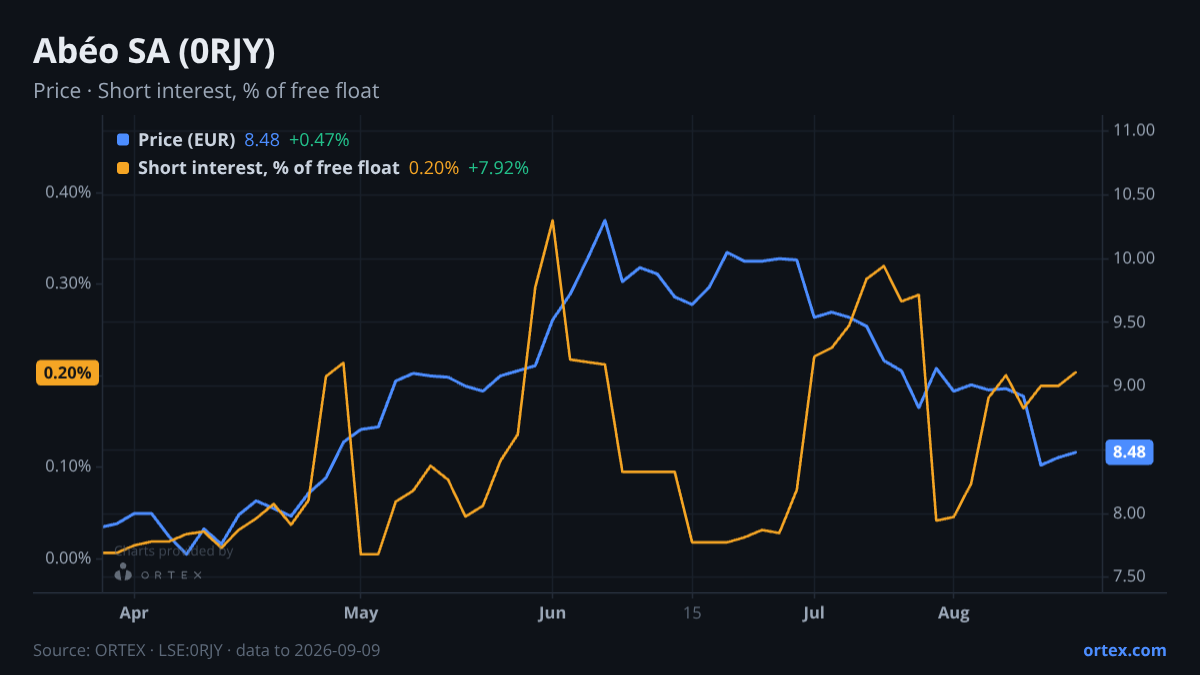Click the blue Price (EUR) legend swatch
Viewport: 1200px width, 675px height.
(x=123, y=140)
